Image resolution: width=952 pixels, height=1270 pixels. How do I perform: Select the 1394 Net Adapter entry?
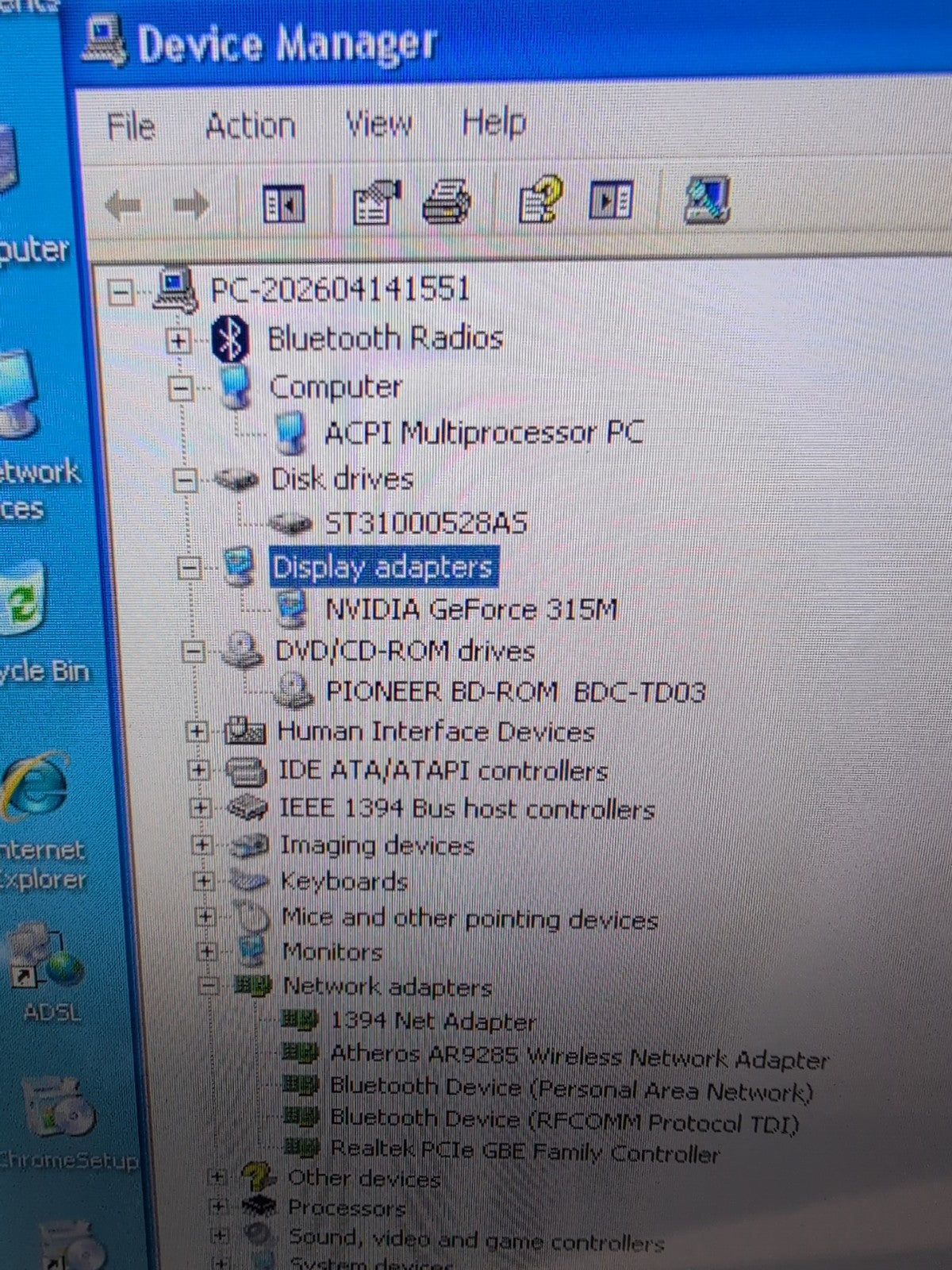coord(433,1021)
